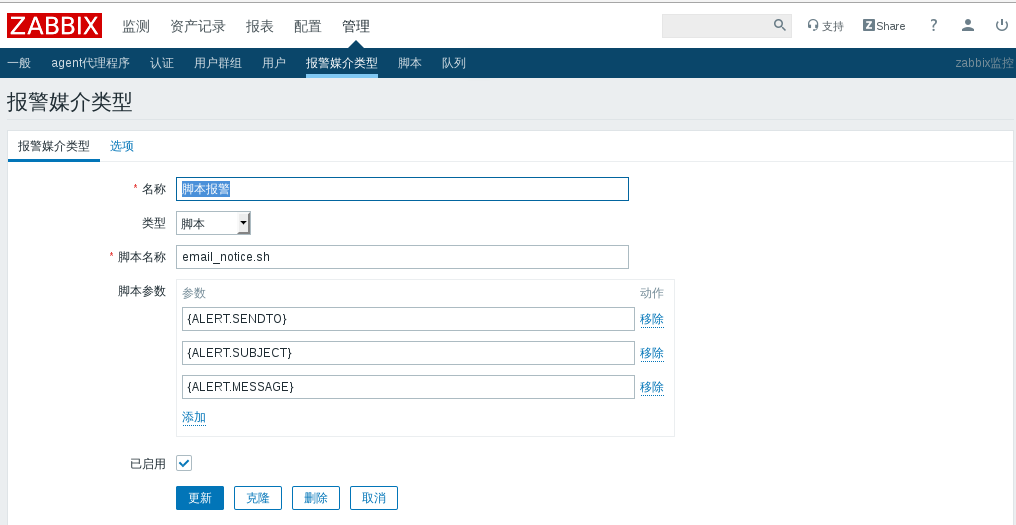This screenshot has width=1016, height=525.
Task: Click the zabbix监控 server name text
Action: click(984, 63)
